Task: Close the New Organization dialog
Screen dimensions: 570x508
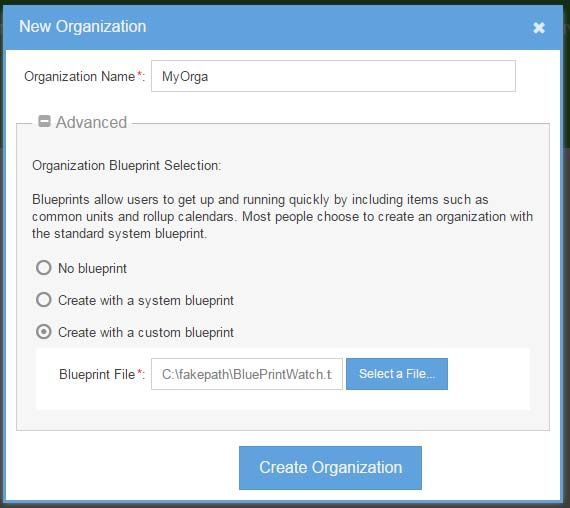Action: (x=539, y=28)
